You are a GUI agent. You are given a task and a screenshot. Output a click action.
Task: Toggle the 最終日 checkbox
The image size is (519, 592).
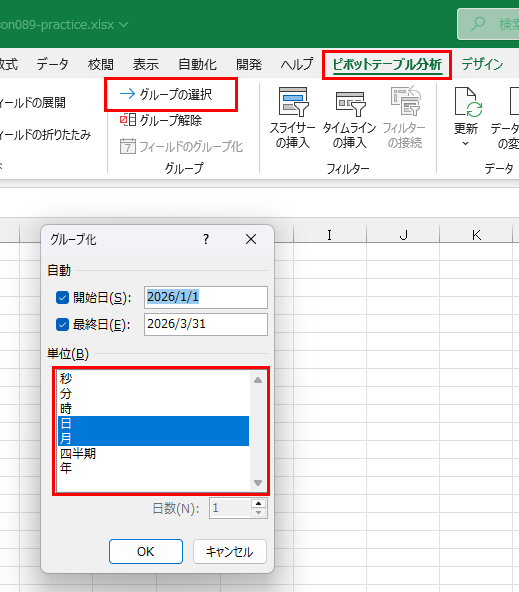point(62,324)
